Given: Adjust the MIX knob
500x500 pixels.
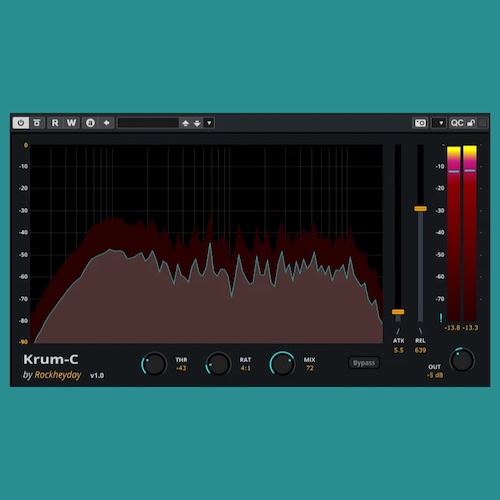Looking at the screenshot, I should (282, 364).
